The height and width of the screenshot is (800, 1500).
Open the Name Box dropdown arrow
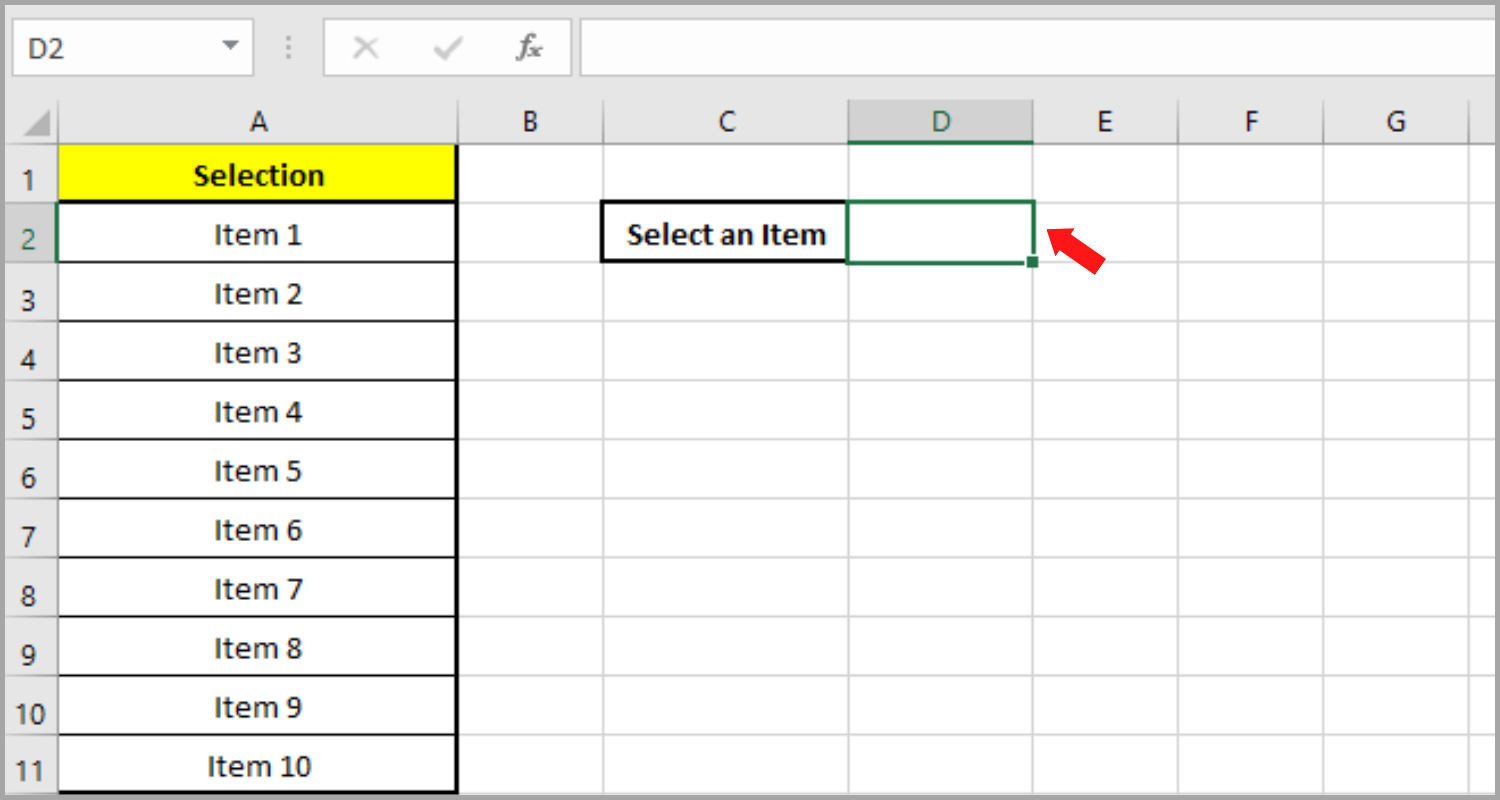(x=231, y=47)
